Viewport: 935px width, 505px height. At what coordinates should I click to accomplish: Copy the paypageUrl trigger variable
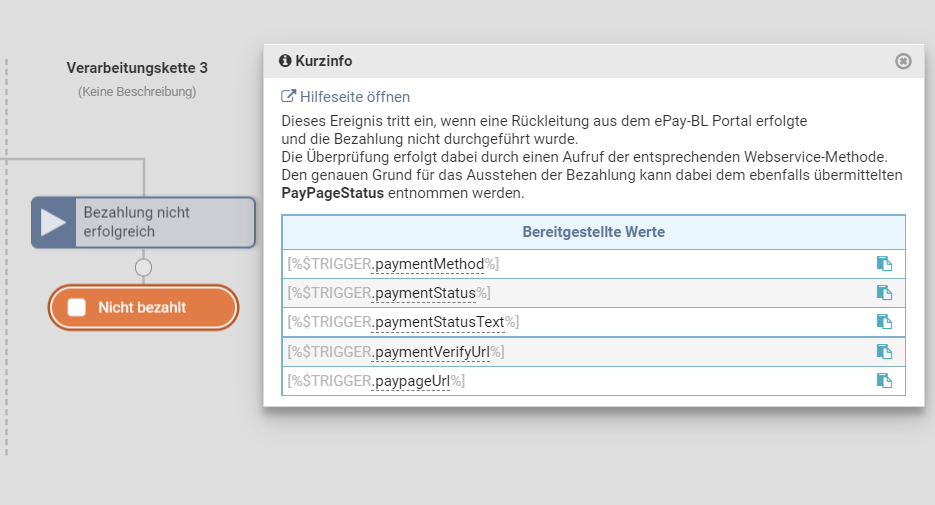(884, 381)
